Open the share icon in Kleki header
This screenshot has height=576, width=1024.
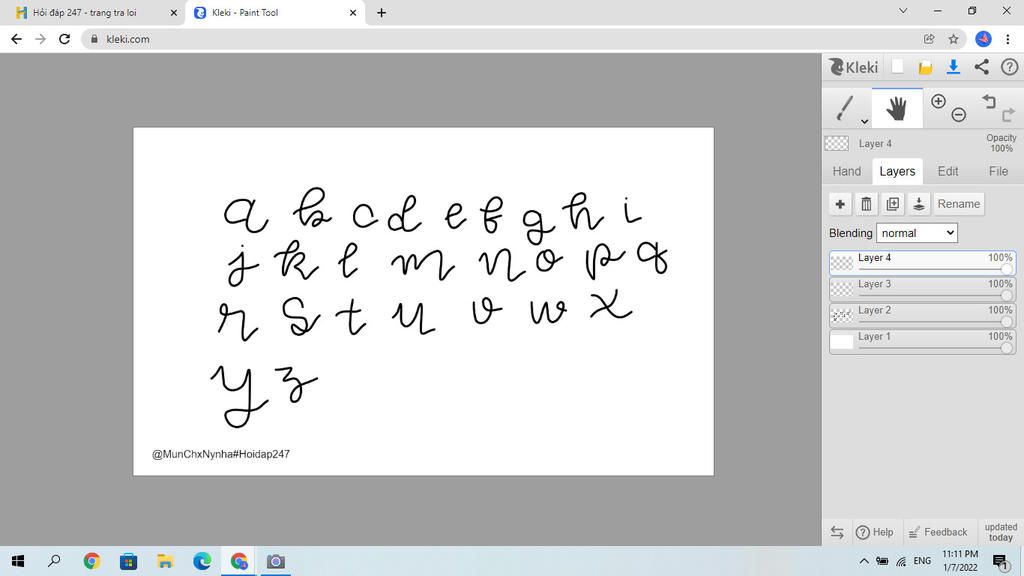(x=981, y=67)
